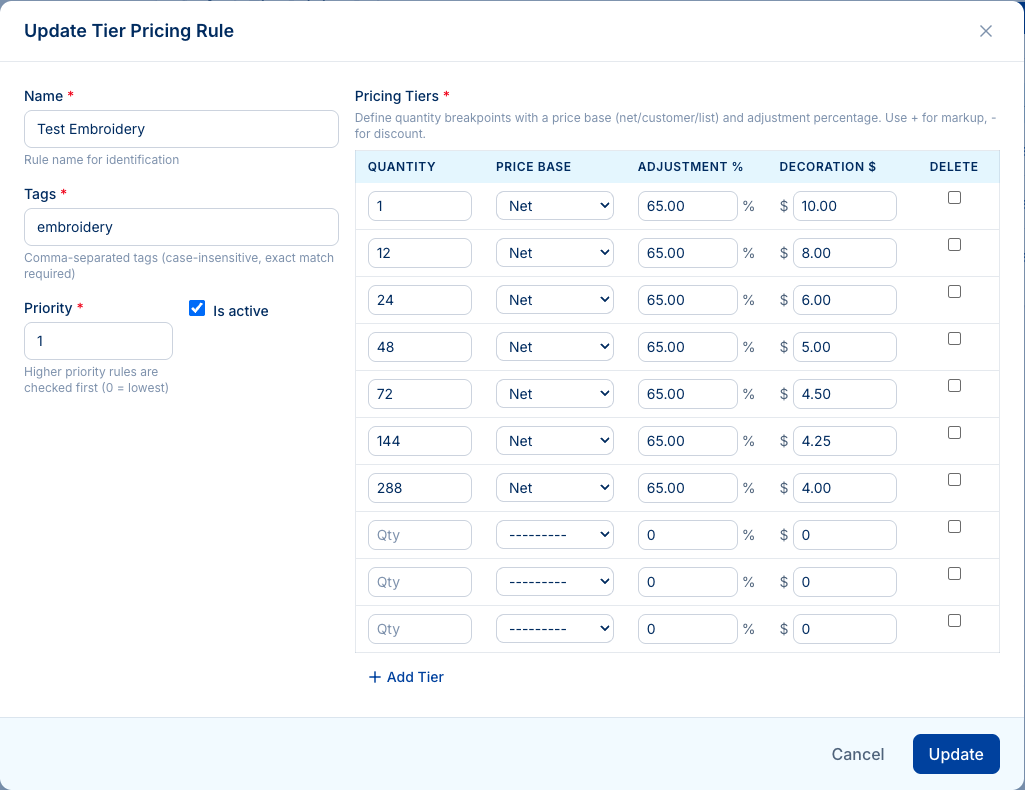Open Price Base dropdown for quantity 72 tier
This screenshot has height=790, width=1025.
click(554, 394)
